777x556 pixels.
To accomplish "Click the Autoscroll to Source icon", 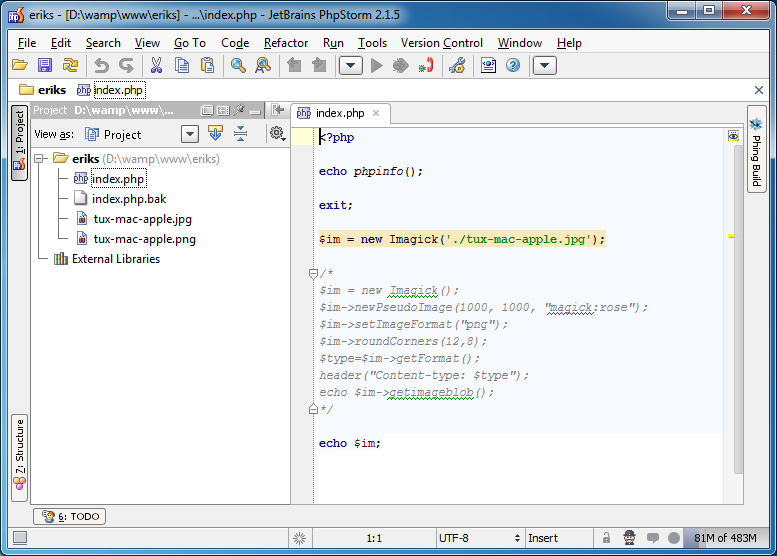I will point(216,133).
